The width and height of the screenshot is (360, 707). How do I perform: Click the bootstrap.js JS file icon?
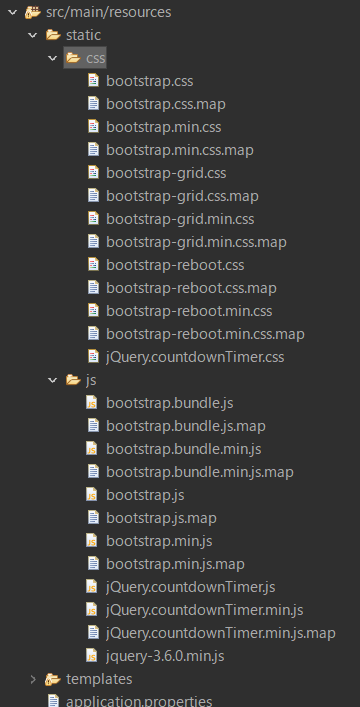[x=92, y=495]
